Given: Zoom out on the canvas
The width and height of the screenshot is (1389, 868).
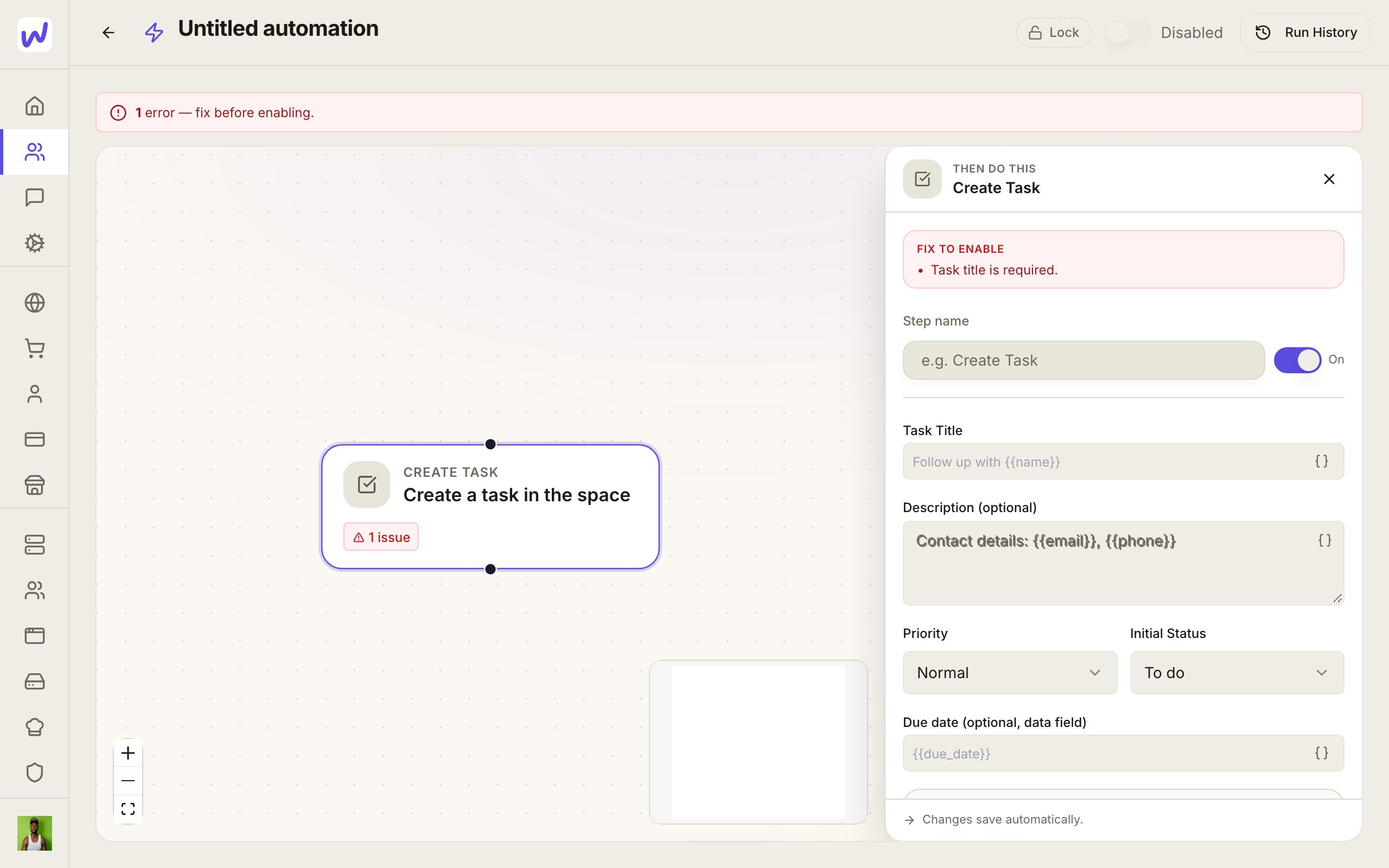Looking at the screenshot, I should click(x=128, y=781).
